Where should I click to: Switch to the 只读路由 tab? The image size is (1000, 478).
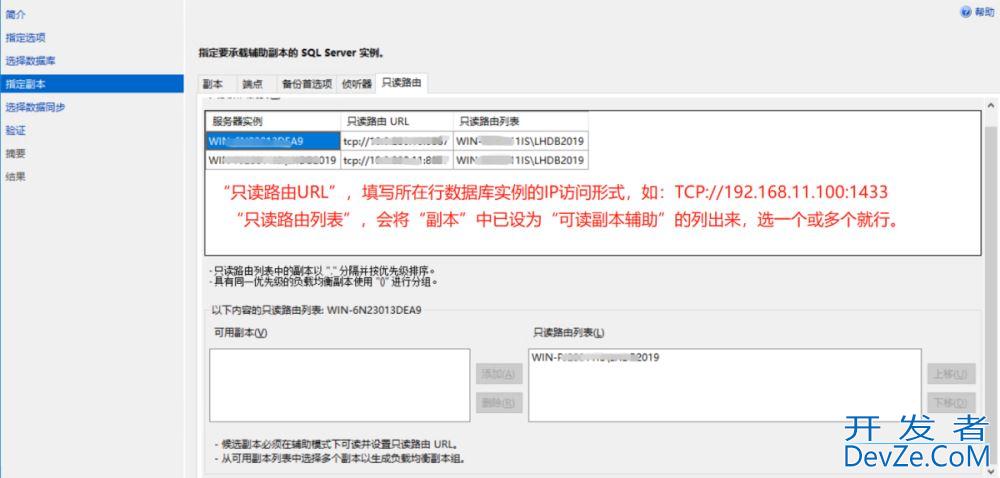(401, 83)
